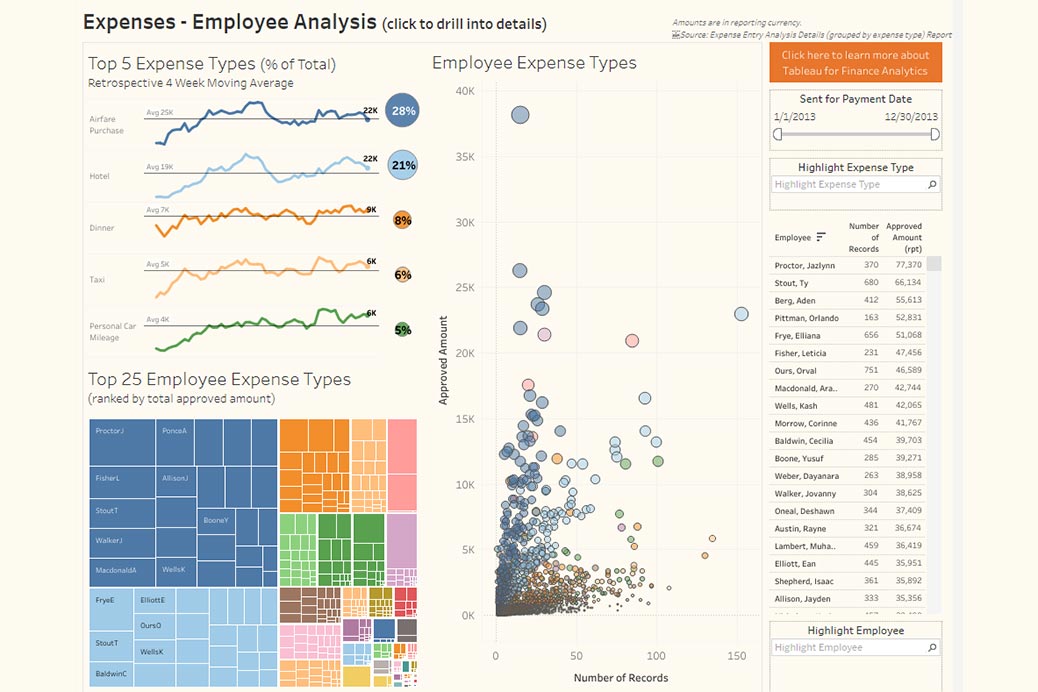Grab the right date slider handle at 12/30/2013
1038x692 pixels.
[935, 134]
